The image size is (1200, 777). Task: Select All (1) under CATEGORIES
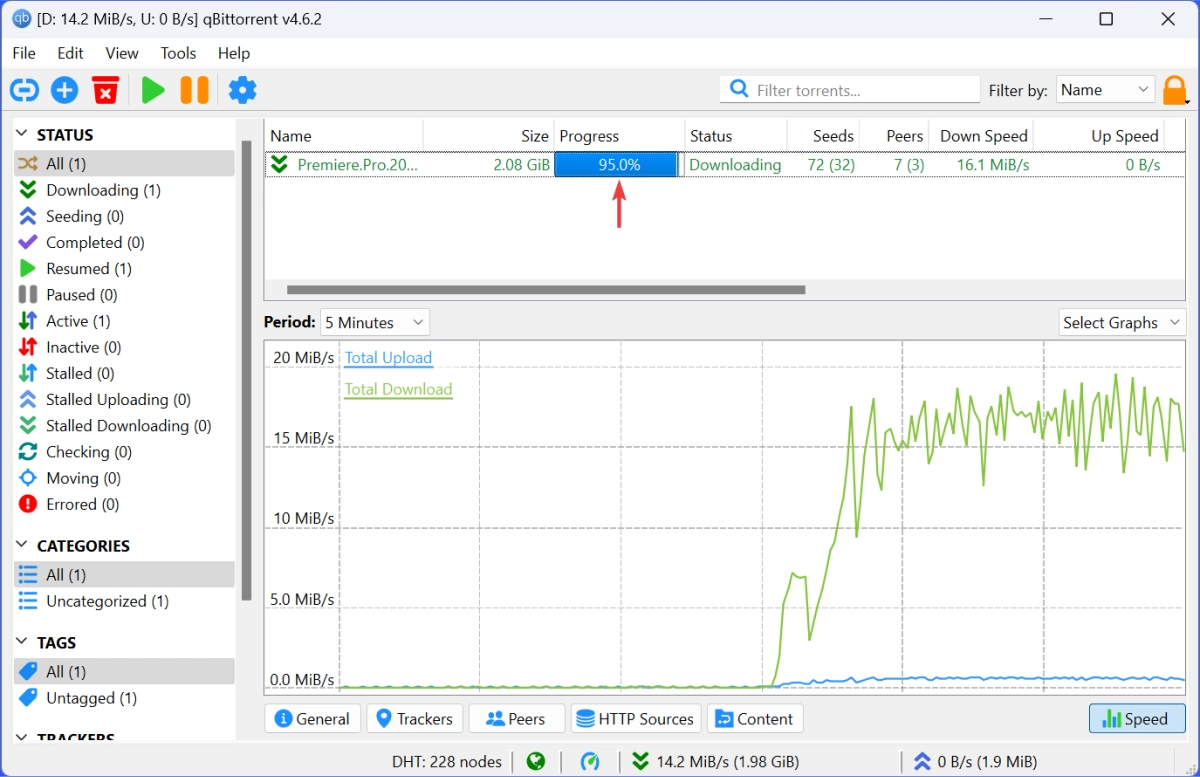pos(124,575)
